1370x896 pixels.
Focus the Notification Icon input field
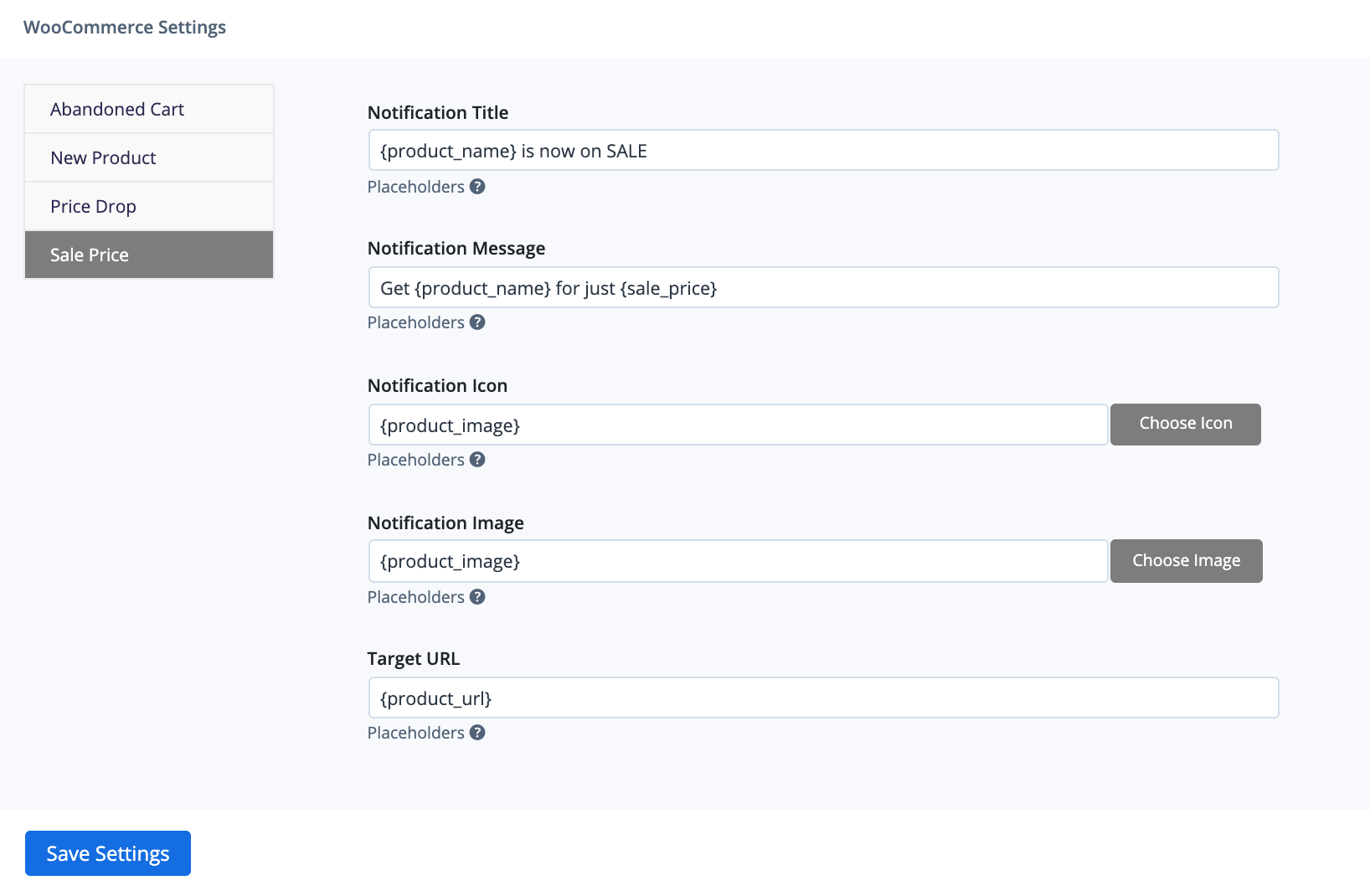(738, 425)
